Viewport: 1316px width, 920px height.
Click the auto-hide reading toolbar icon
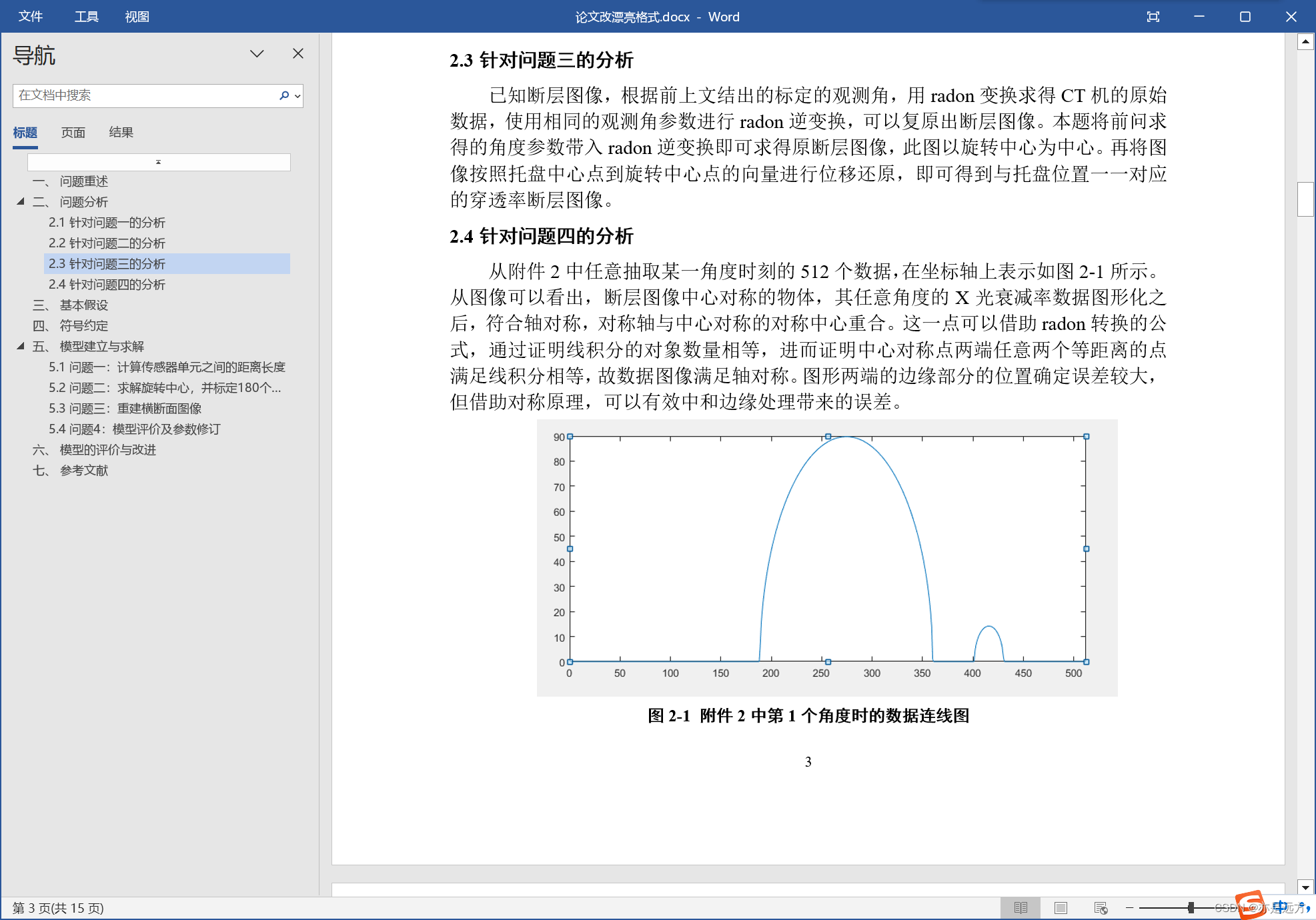tap(1153, 17)
